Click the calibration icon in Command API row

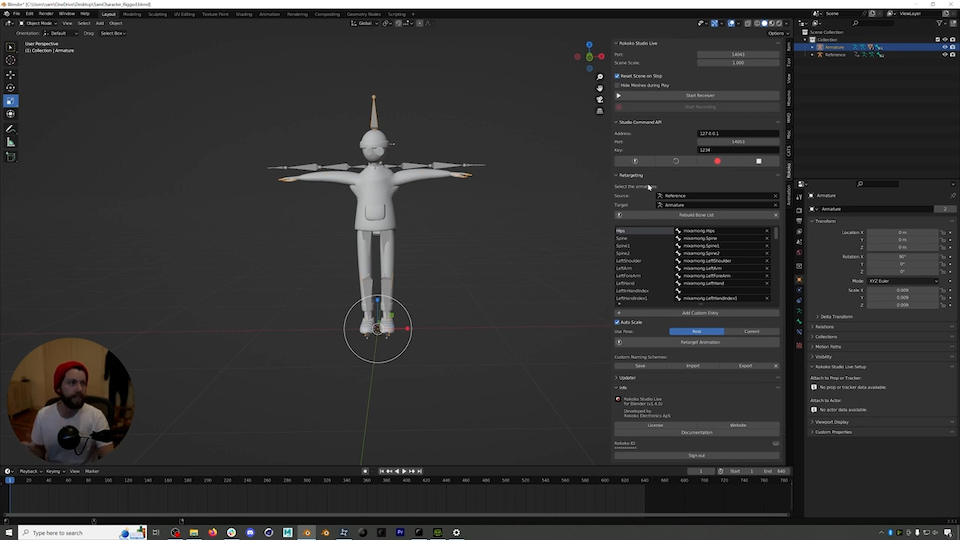click(x=635, y=161)
